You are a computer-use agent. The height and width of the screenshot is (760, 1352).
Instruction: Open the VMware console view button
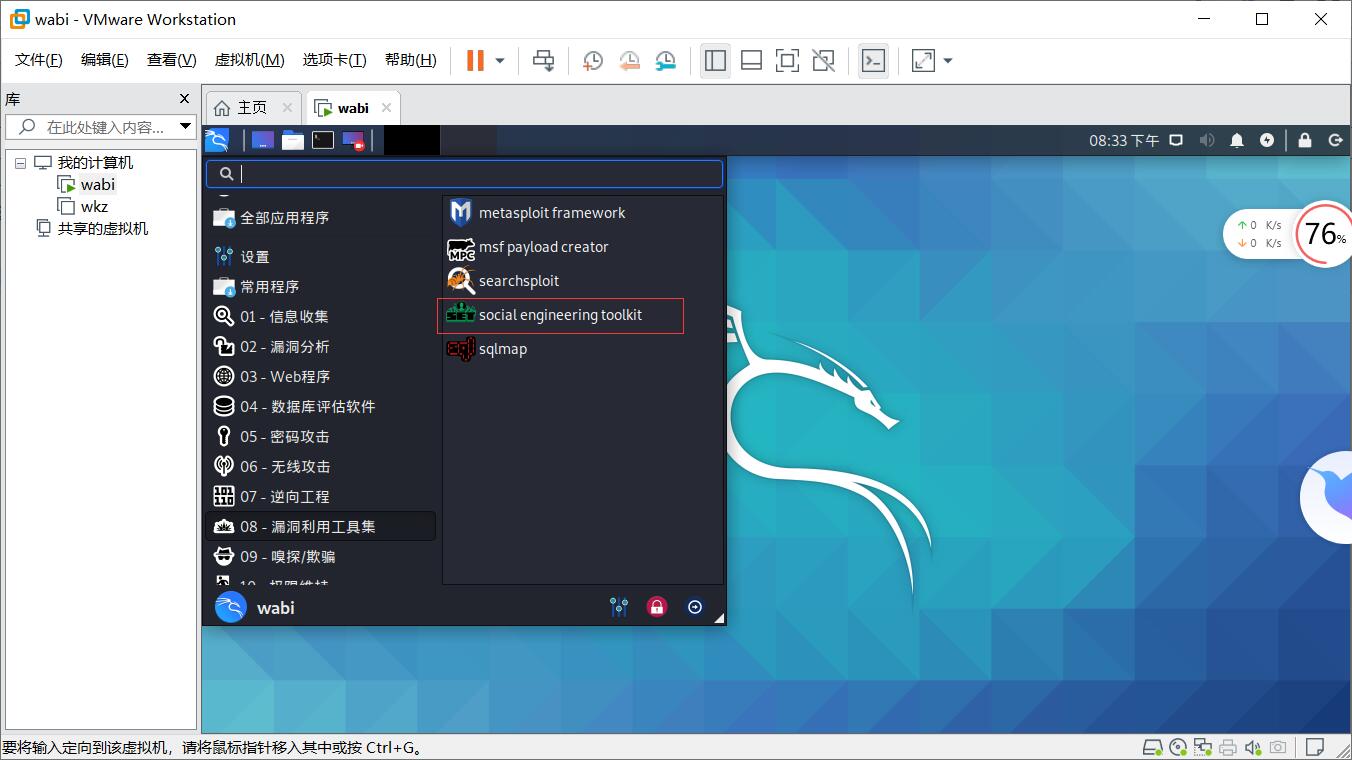[x=873, y=61]
